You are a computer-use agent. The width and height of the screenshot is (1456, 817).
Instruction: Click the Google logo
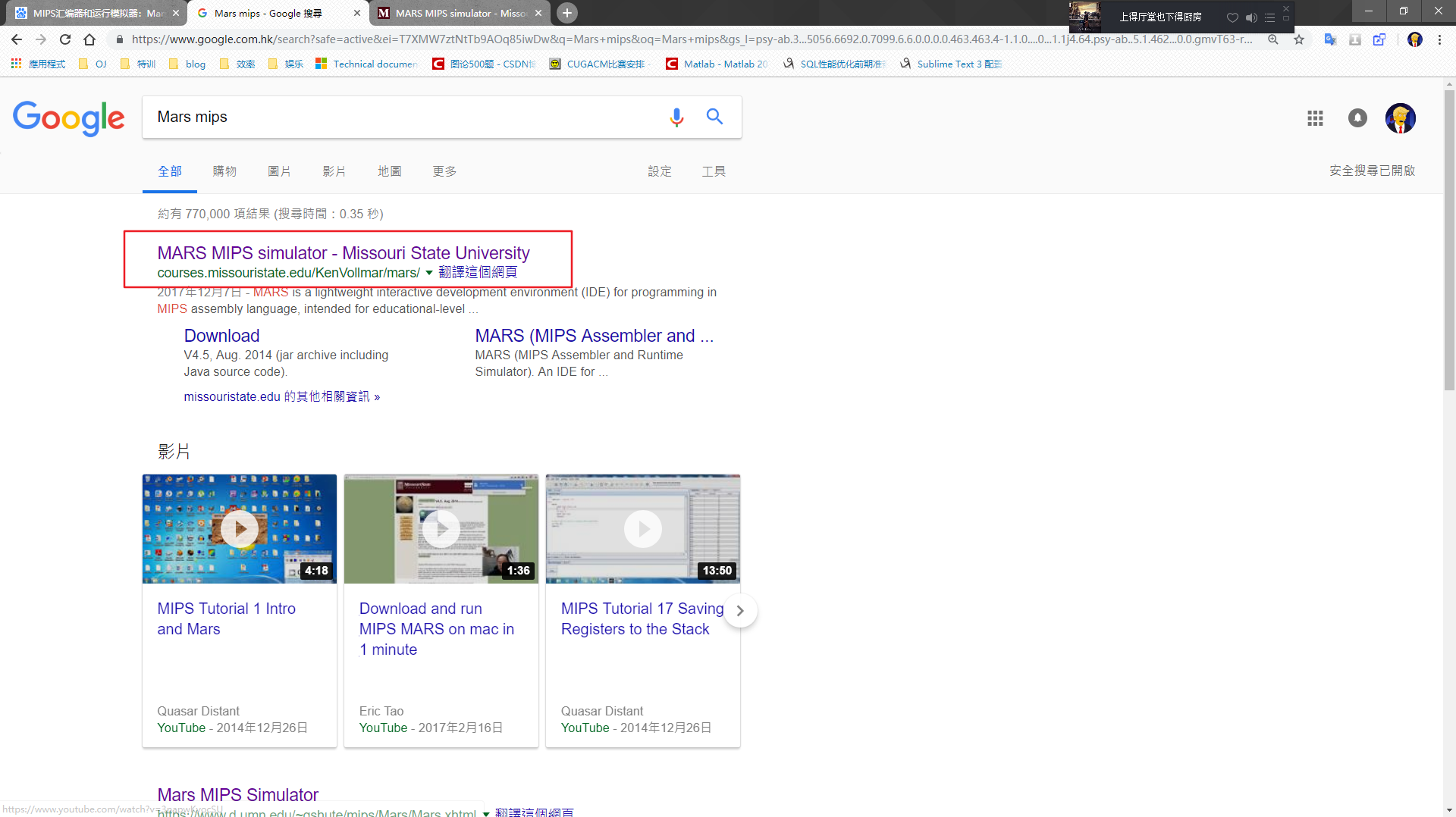[68, 118]
